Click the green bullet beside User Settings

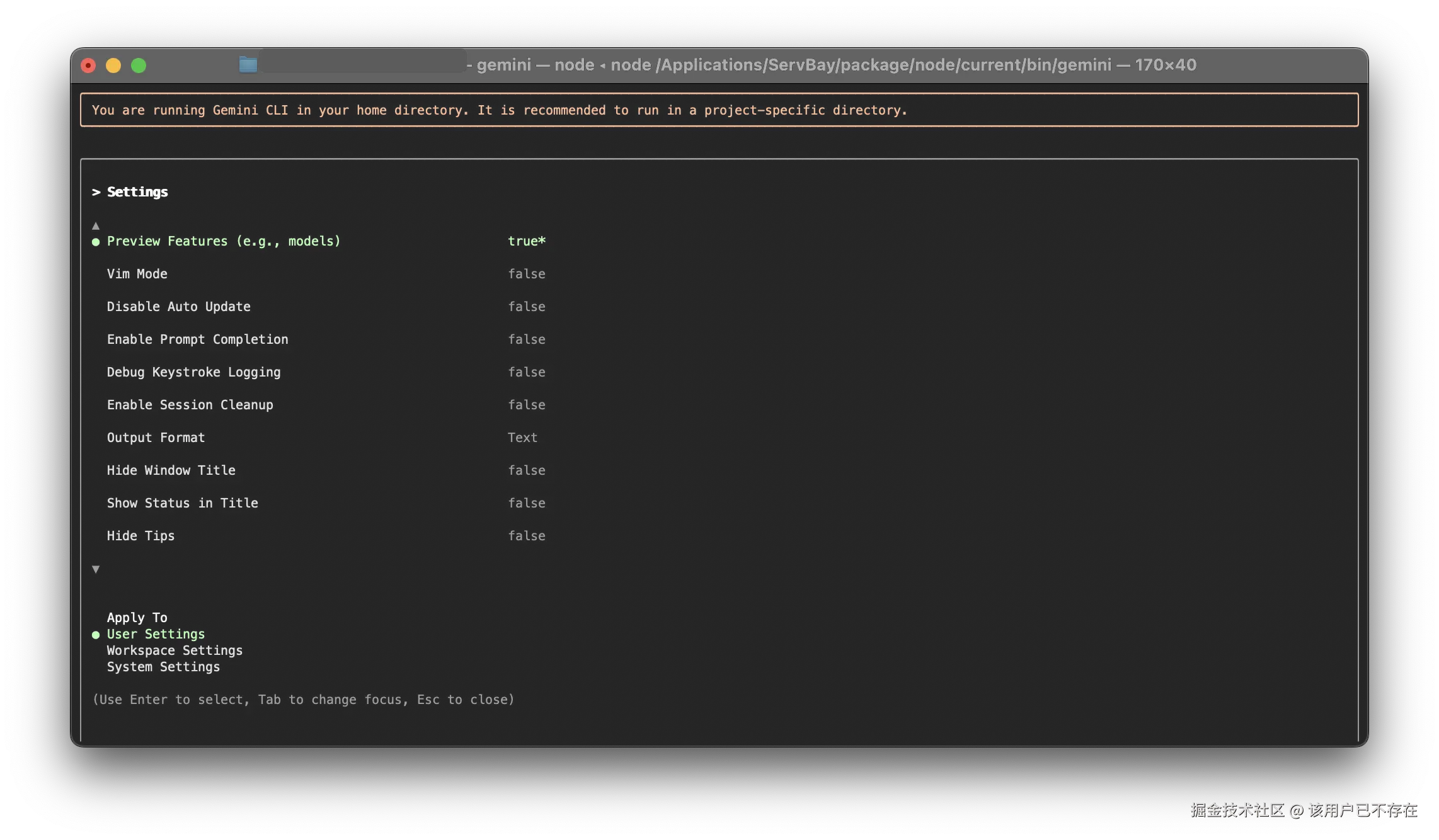(x=96, y=635)
